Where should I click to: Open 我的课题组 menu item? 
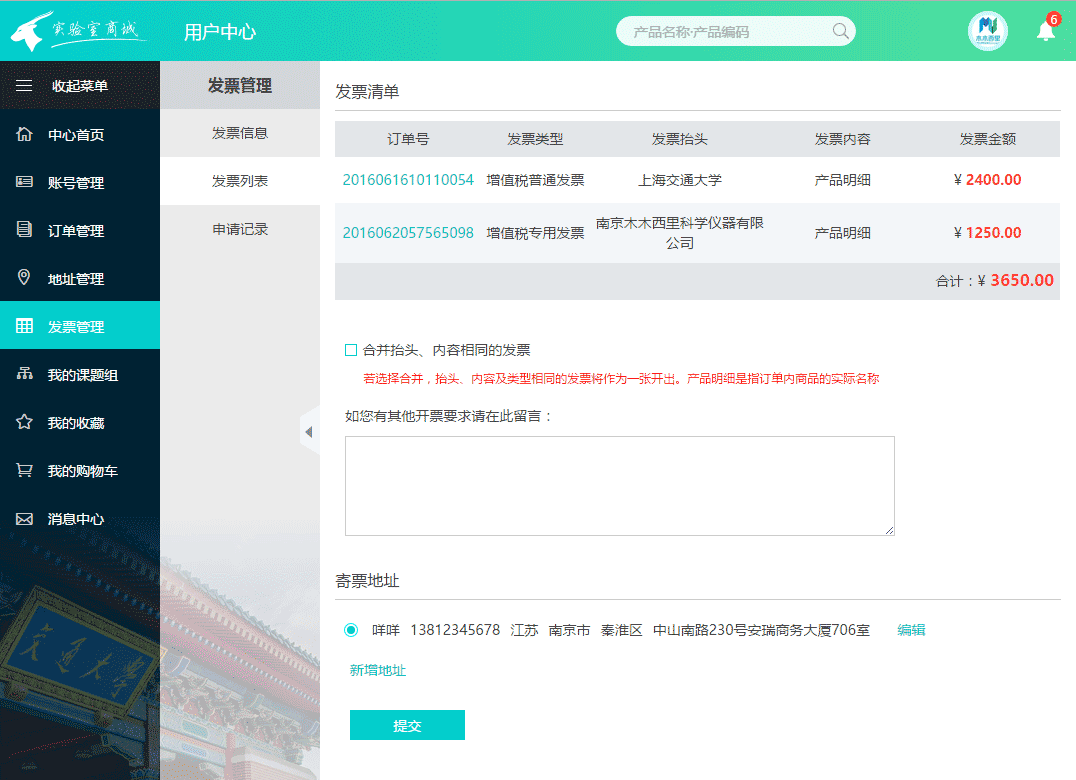pos(80,375)
